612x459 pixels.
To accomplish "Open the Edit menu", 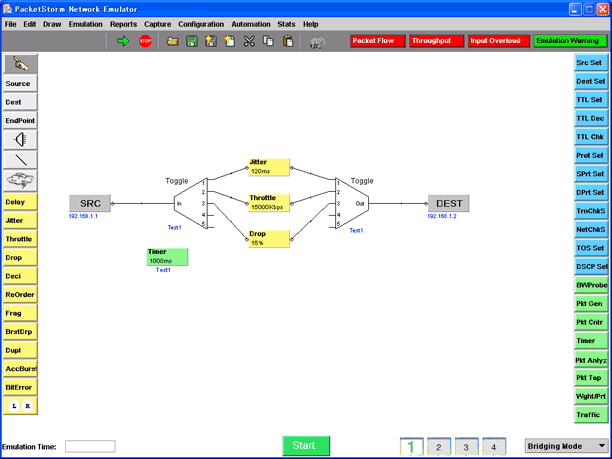I will [x=30, y=24].
